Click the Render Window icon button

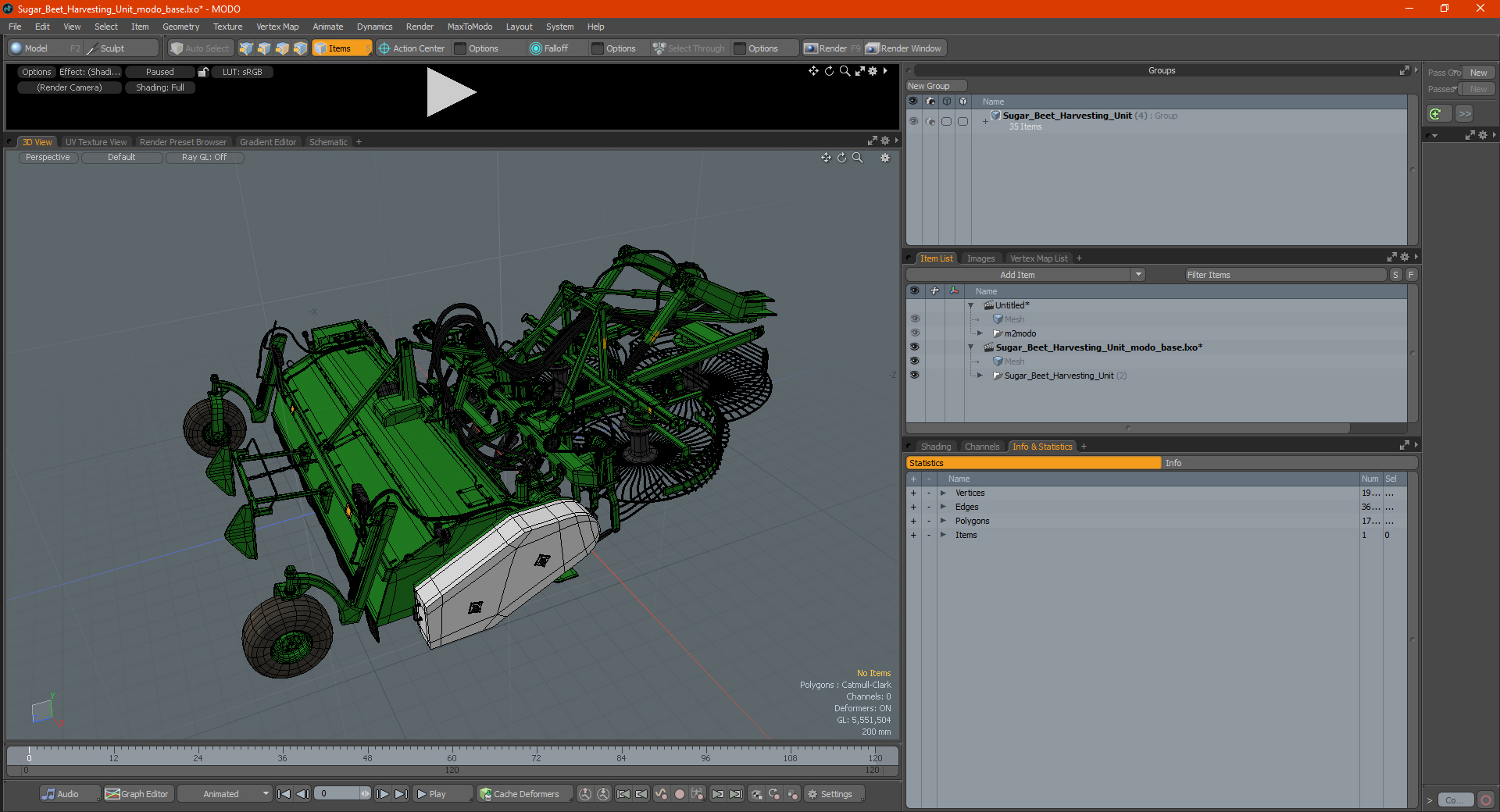tap(905, 48)
